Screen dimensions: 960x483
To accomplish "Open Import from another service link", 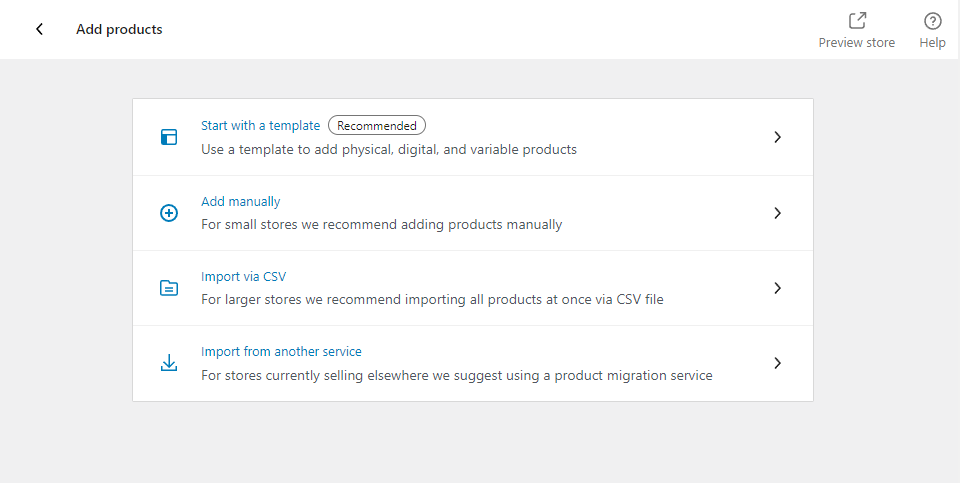I will [x=281, y=352].
